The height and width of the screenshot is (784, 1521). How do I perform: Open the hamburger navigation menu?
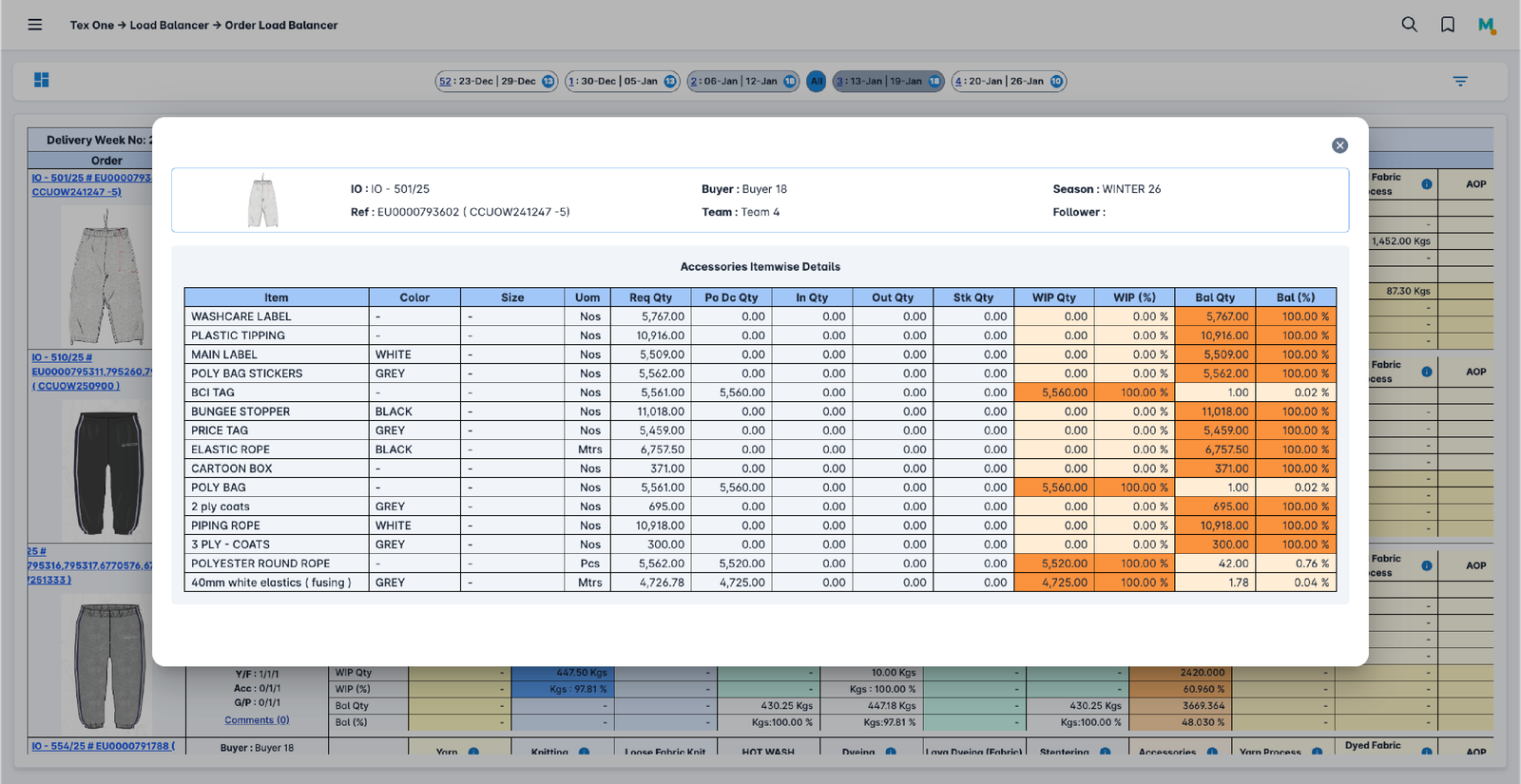35,25
